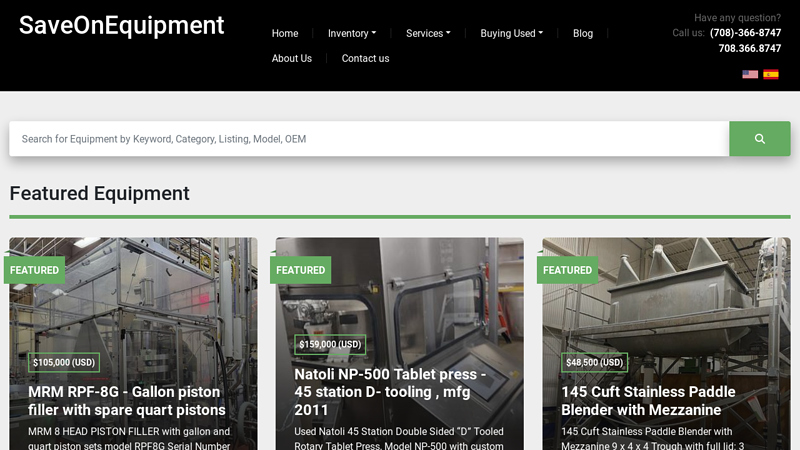Open 145 Cuft Stainless Paddle Blender listing
This screenshot has height=450, width=800.
648,401
